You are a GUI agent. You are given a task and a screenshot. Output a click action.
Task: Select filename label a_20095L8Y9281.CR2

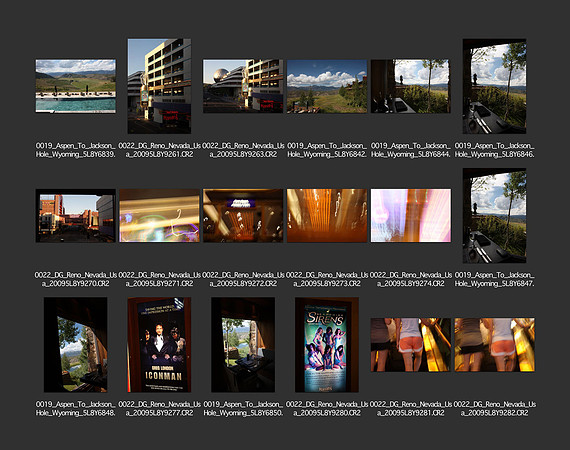[411, 413]
